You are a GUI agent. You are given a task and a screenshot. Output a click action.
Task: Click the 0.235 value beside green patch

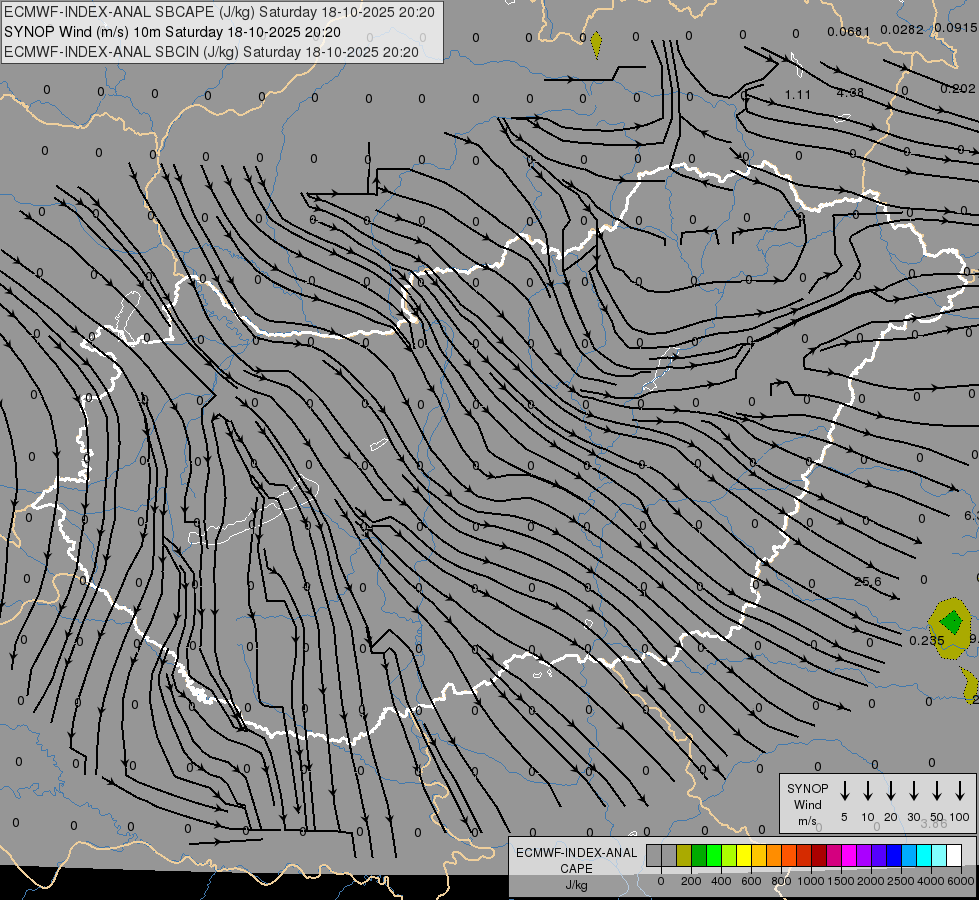[x=927, y=640]
